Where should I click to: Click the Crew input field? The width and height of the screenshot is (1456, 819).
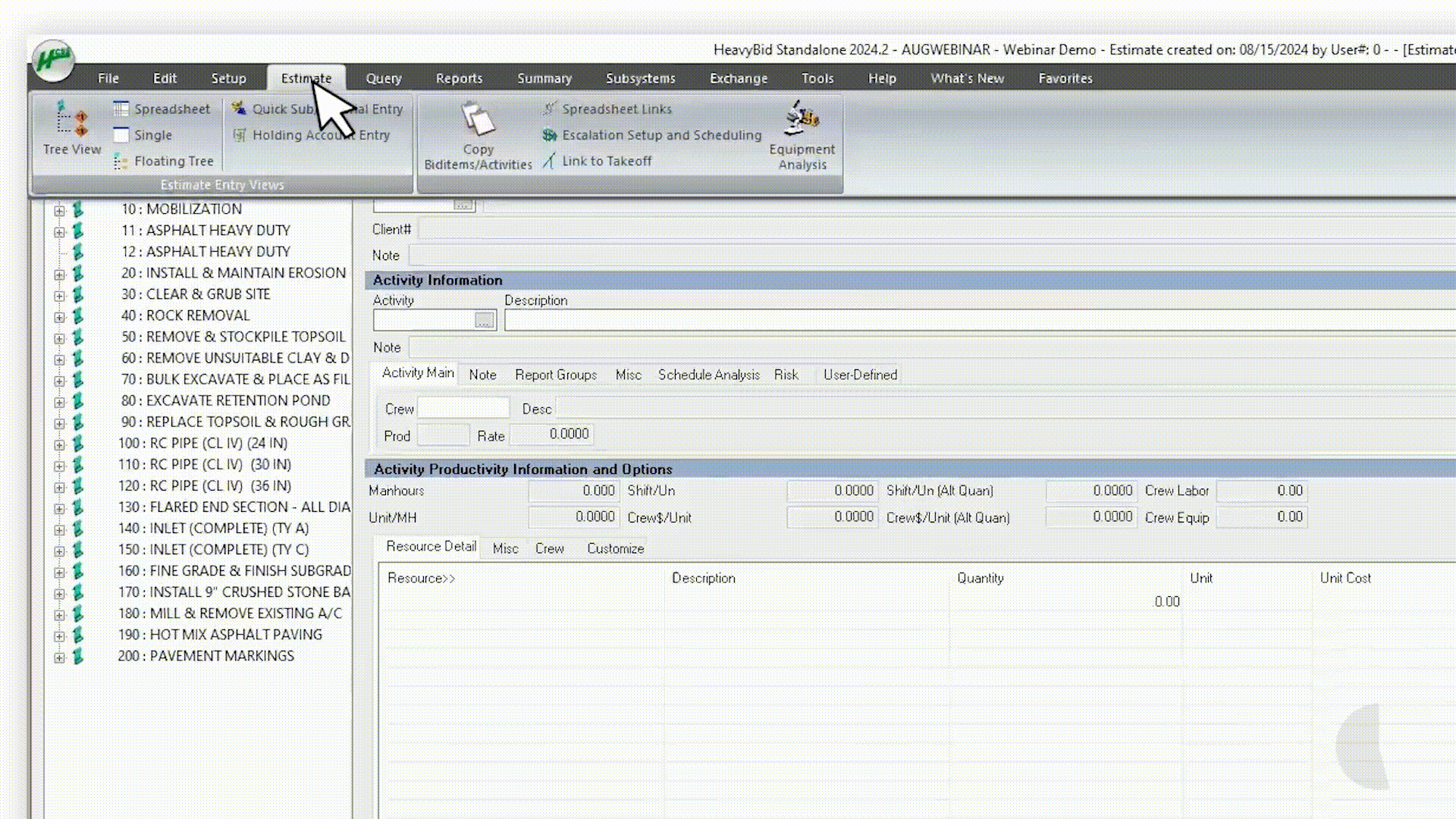click(463, 409)
